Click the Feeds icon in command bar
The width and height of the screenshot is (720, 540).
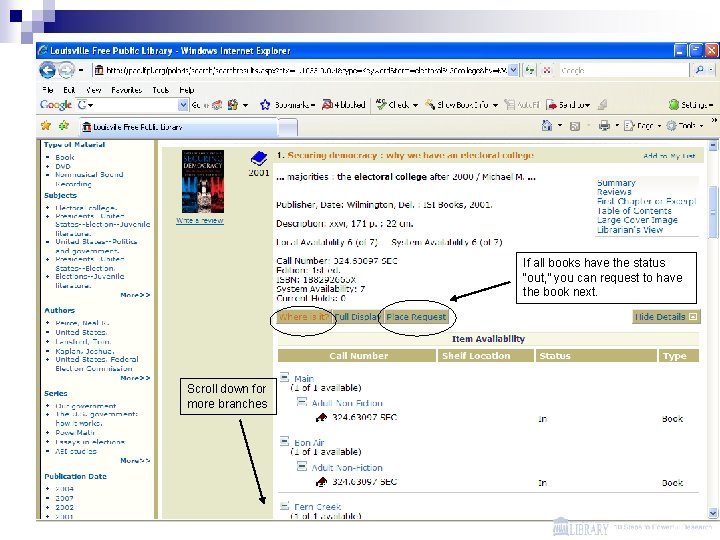[x=574, y=126]
